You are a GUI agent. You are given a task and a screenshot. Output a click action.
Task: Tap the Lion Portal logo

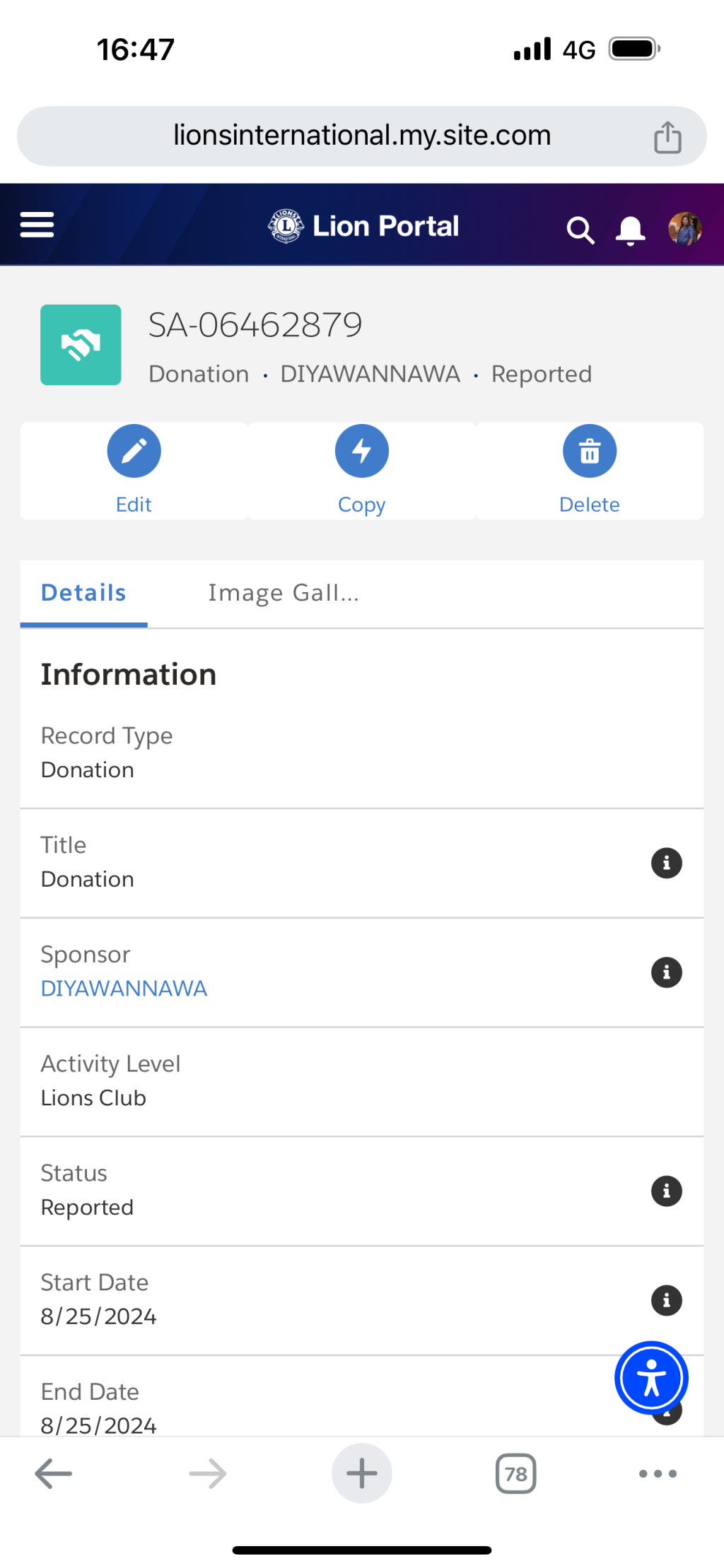click(x=363, y=226)
